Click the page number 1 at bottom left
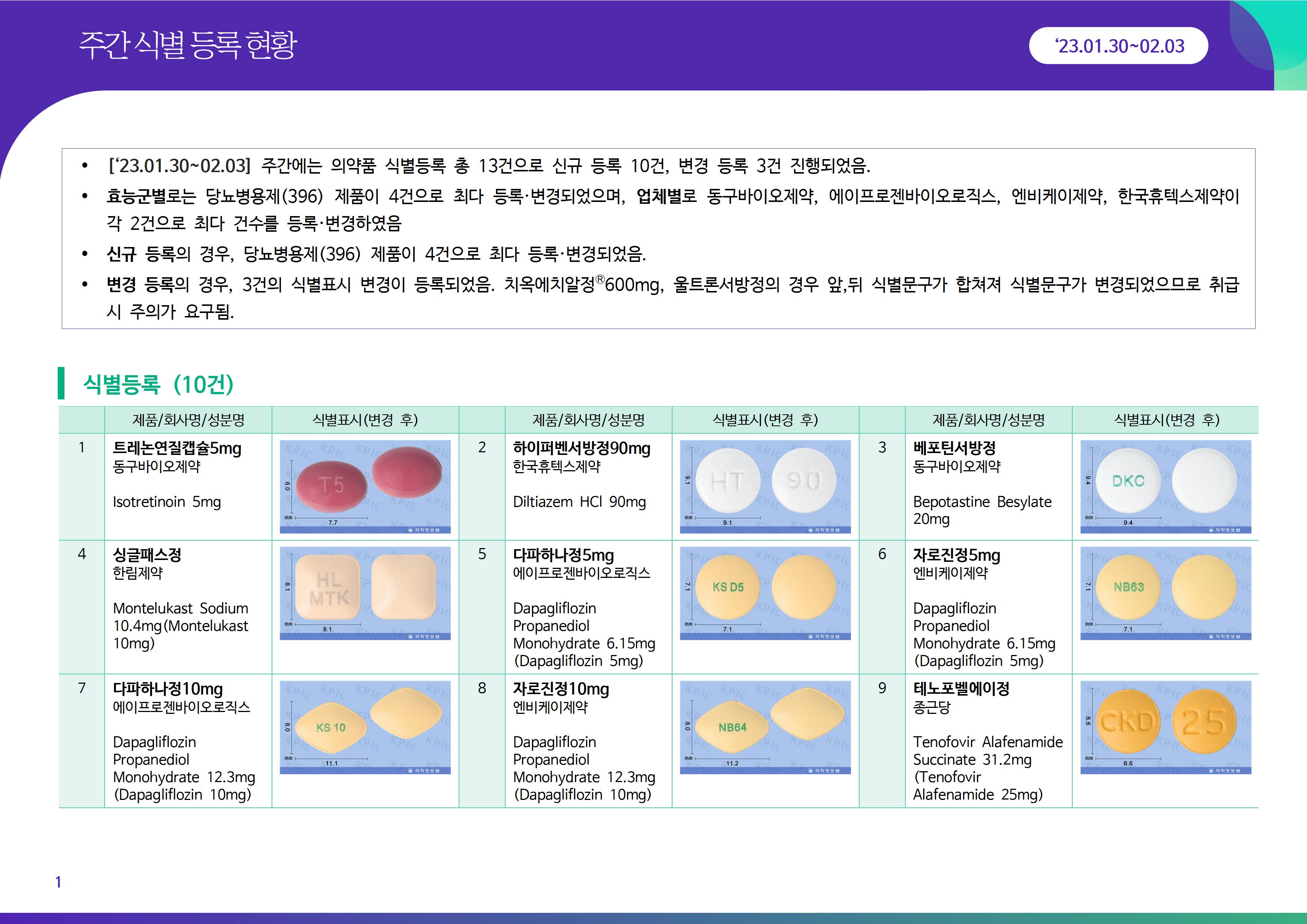Viewport: 1307px width, 924px height. [58, 882]
